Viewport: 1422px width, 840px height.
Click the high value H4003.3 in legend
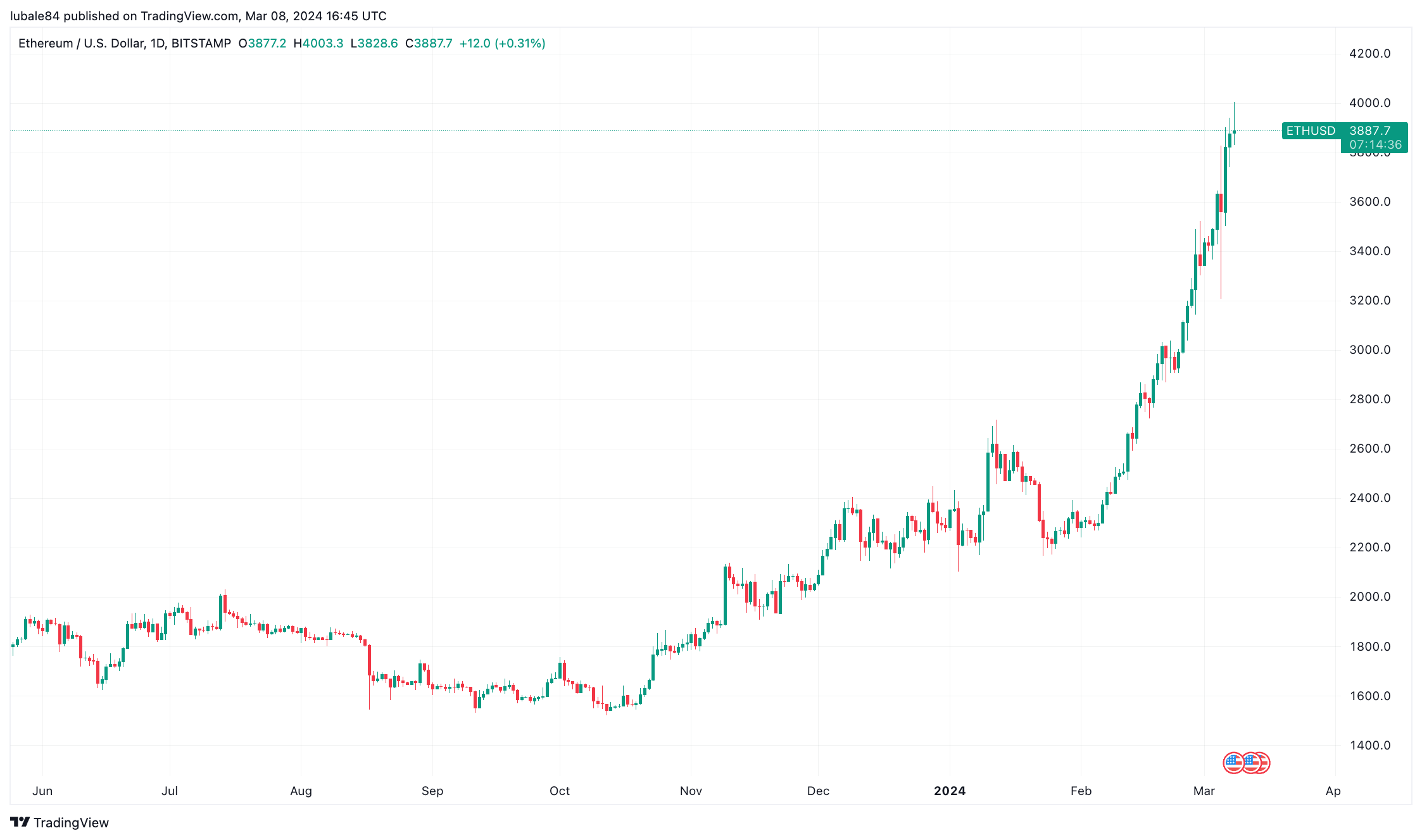point(318,43)
